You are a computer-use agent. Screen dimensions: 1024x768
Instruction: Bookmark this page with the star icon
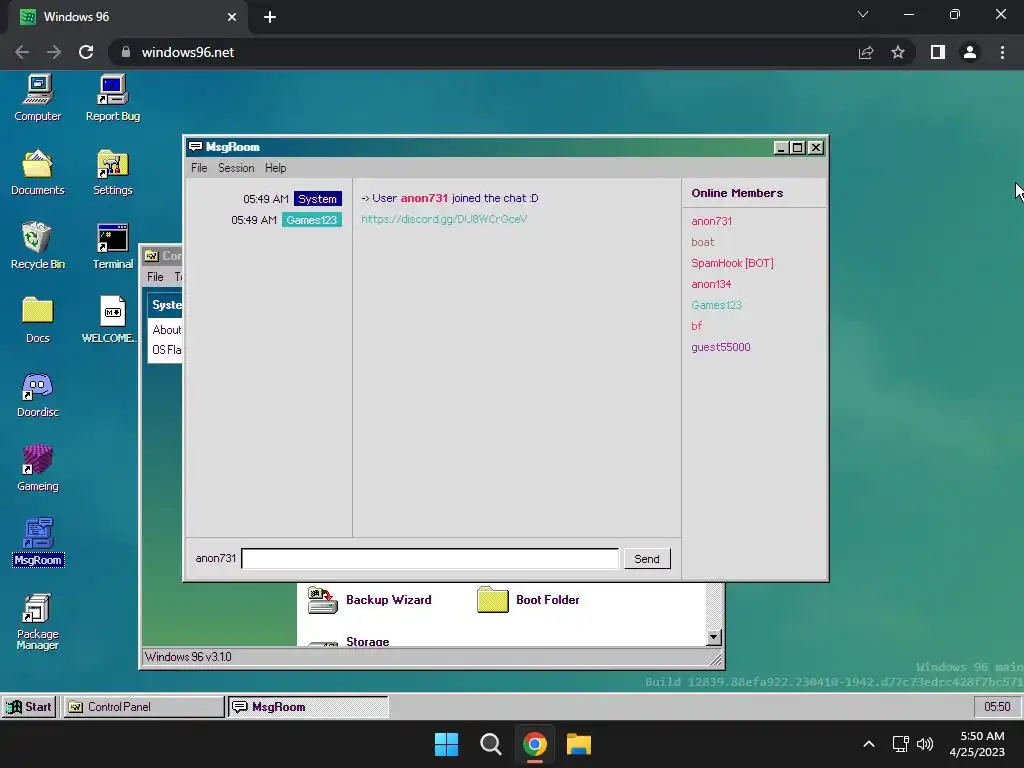click(x=898, y=52)
